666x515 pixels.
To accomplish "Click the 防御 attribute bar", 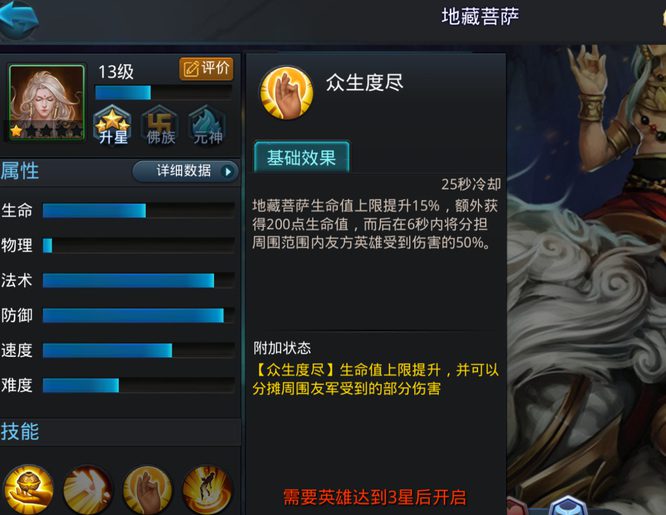I will (x=138, y=316).
